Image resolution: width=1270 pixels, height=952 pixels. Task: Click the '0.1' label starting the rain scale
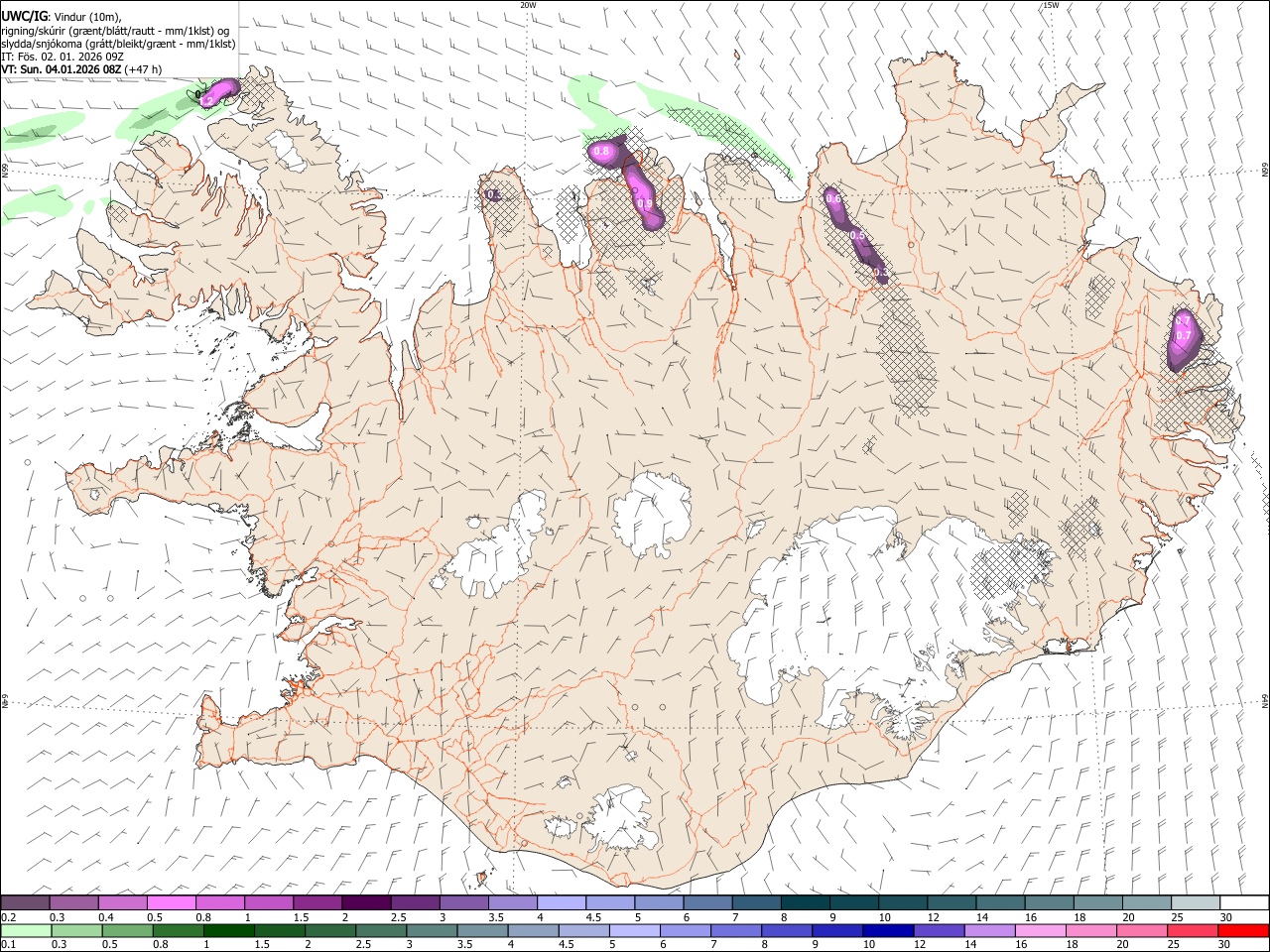[9, 944]
